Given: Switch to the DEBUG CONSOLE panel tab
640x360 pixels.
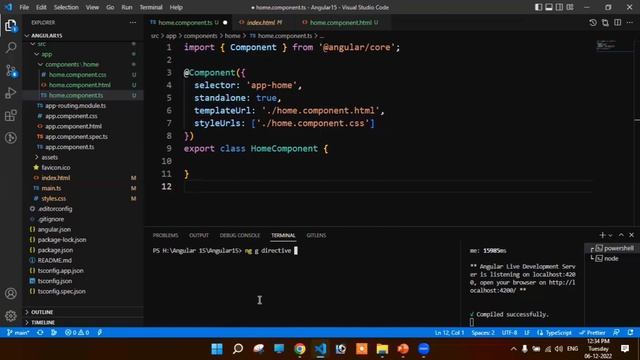Looking at the screenshot, I should coord(240,236).
